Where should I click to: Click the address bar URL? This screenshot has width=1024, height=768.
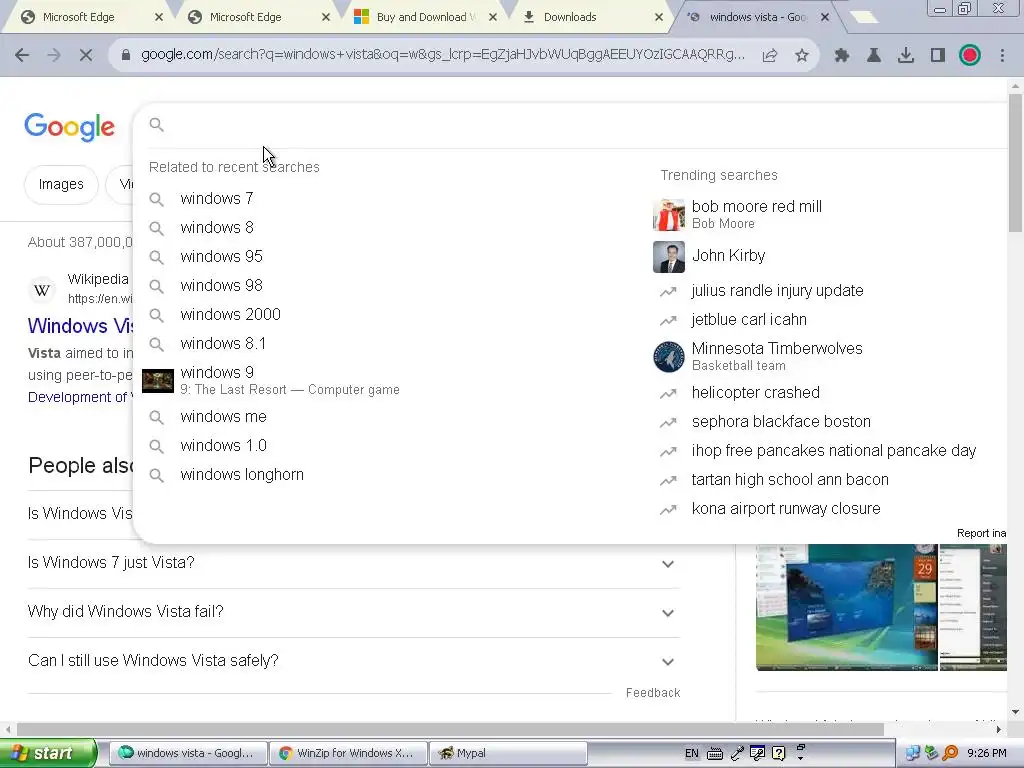443,55
